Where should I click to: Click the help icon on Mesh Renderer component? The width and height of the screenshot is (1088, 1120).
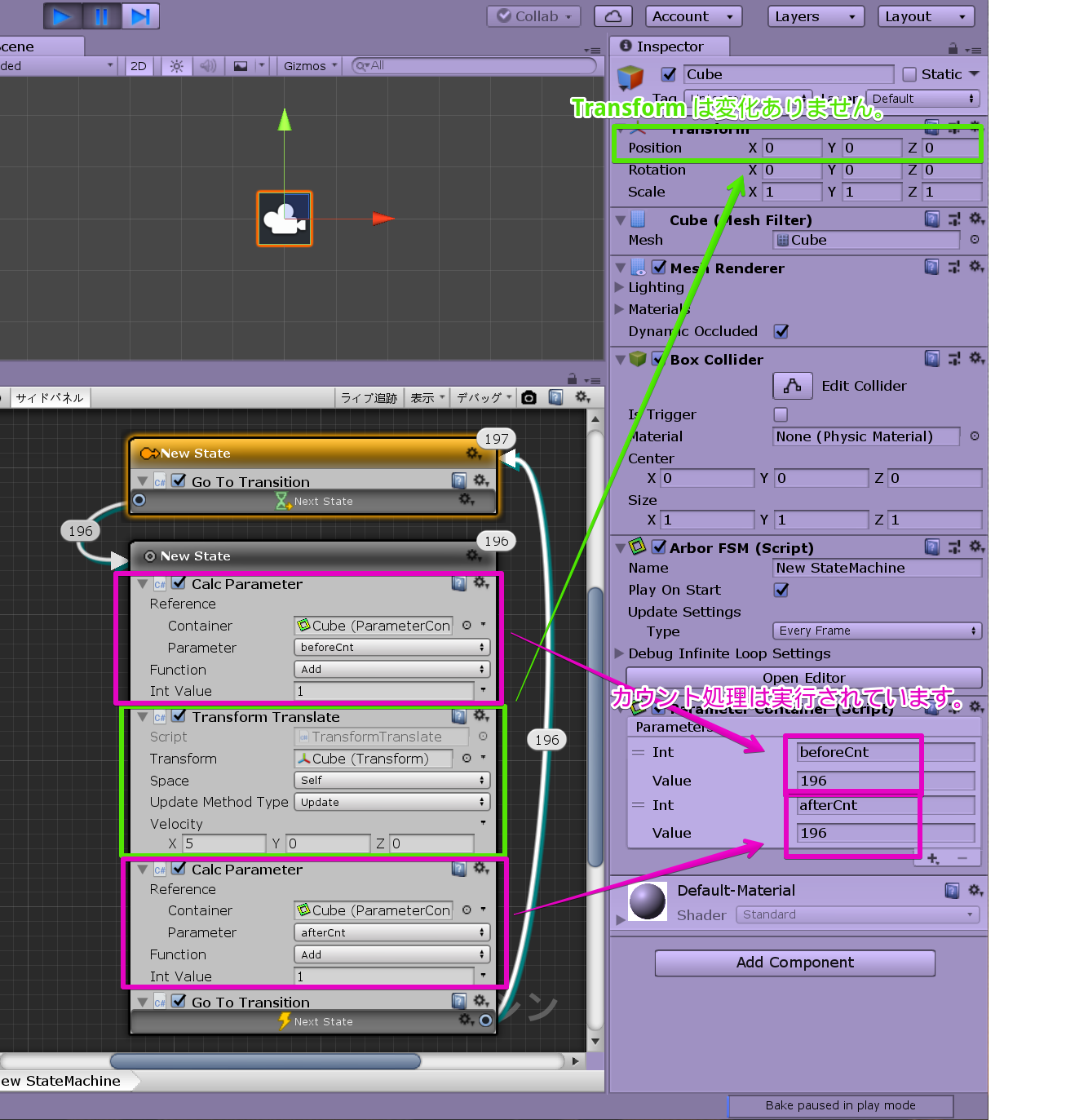coord(932,267)
